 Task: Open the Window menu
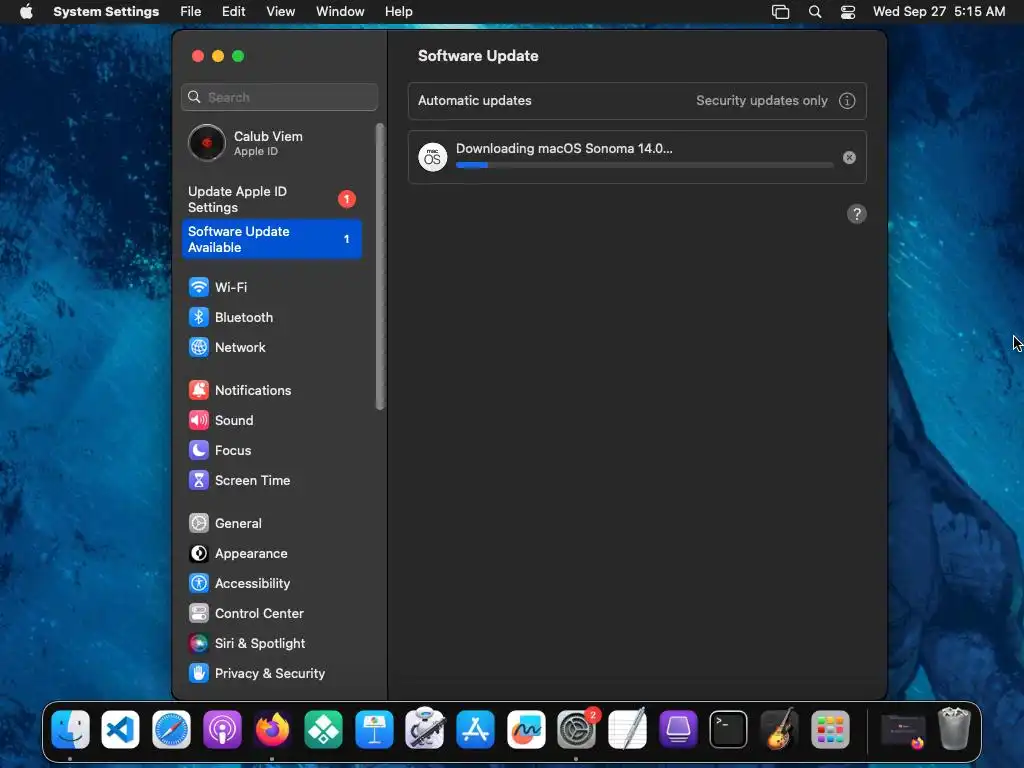[340, 12]
